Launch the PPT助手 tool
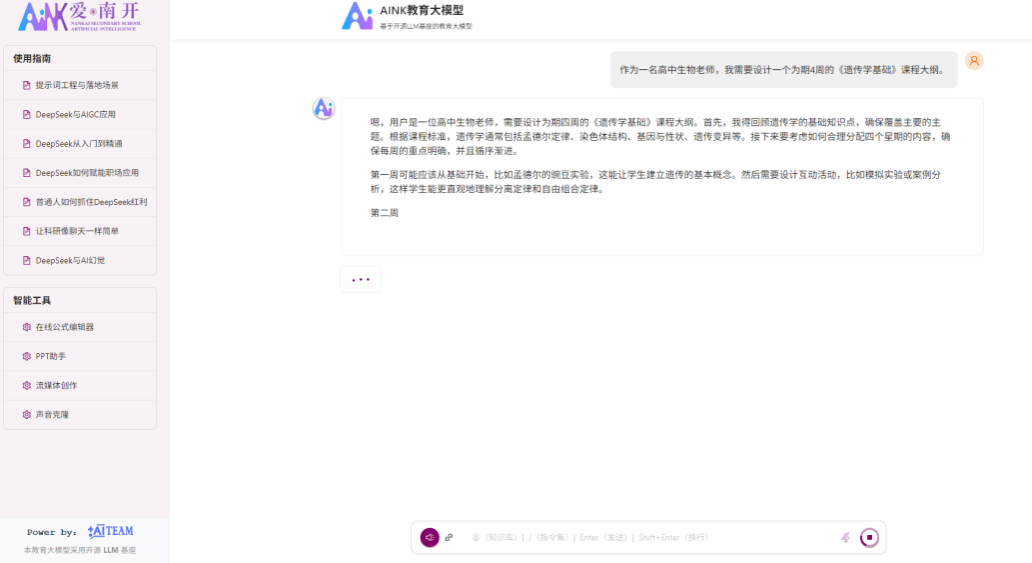 click(x=50, y=356)
